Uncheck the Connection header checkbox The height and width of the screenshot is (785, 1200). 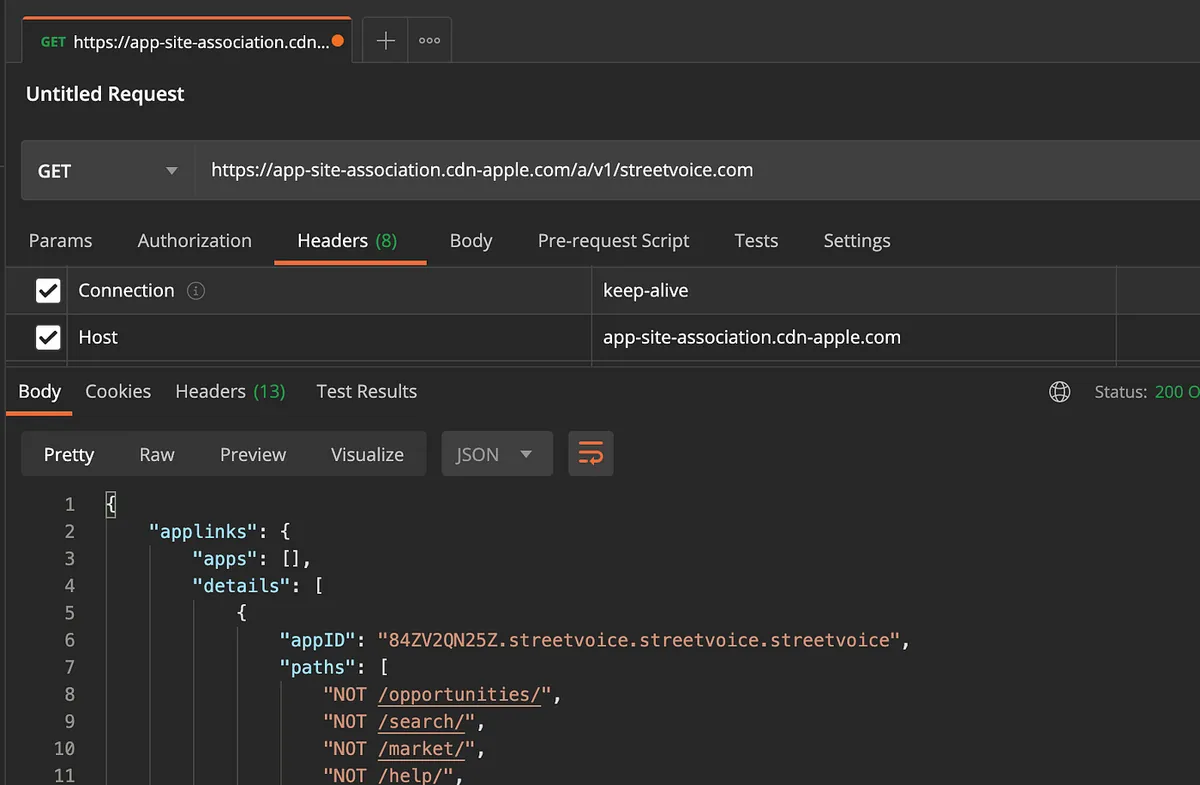(x=48, y=291)
